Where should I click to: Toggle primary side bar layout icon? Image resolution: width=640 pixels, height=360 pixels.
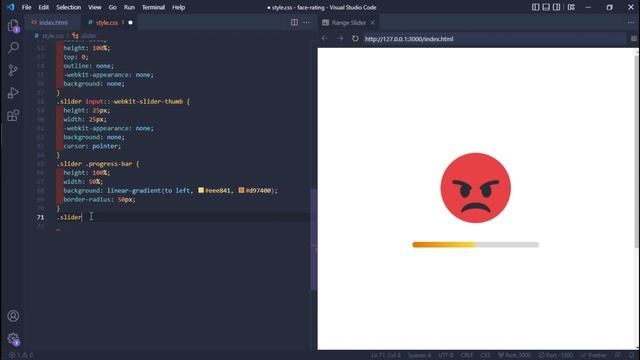(536, 7)
